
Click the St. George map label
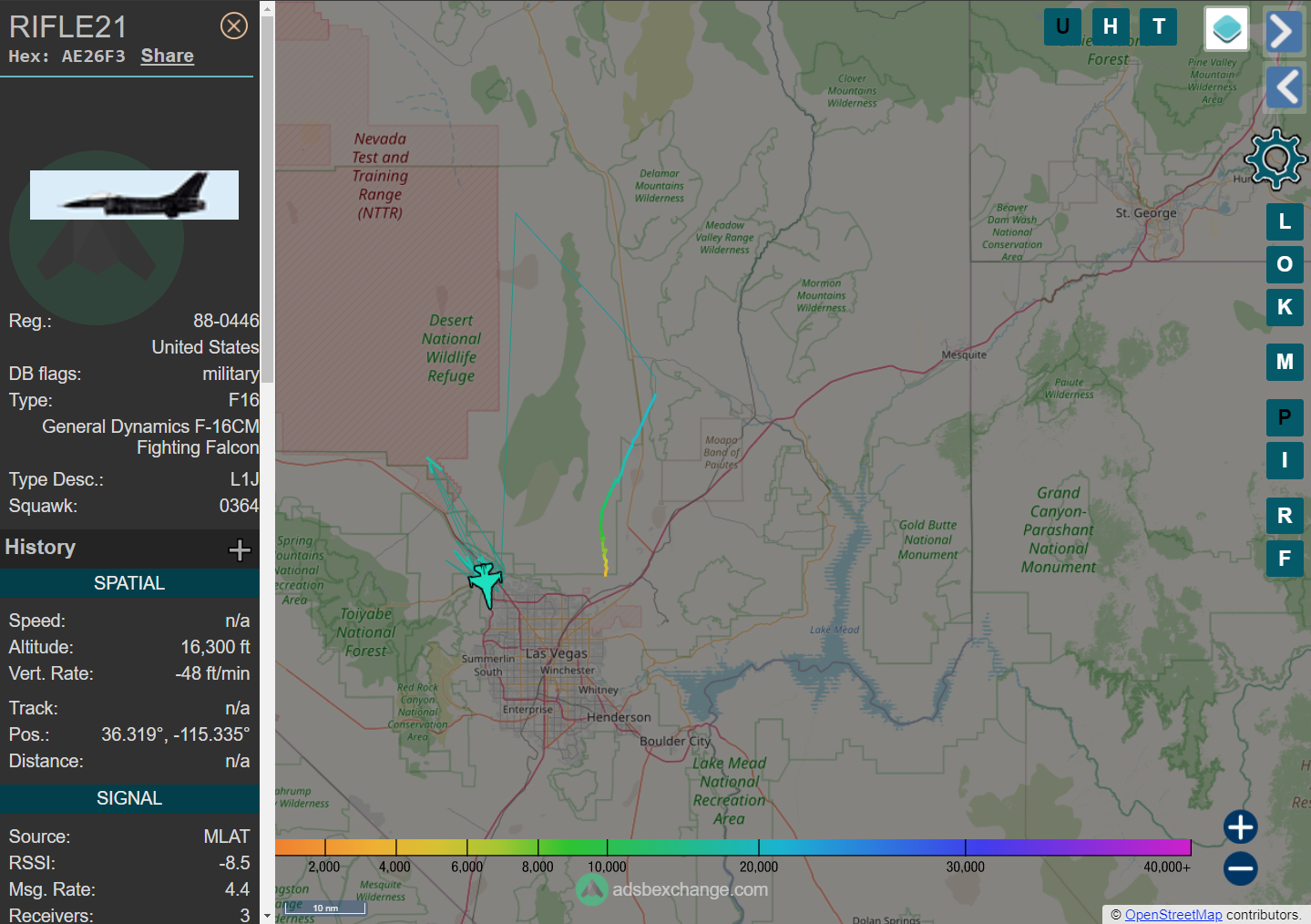pyautogui.click(x=1146, y=213)
